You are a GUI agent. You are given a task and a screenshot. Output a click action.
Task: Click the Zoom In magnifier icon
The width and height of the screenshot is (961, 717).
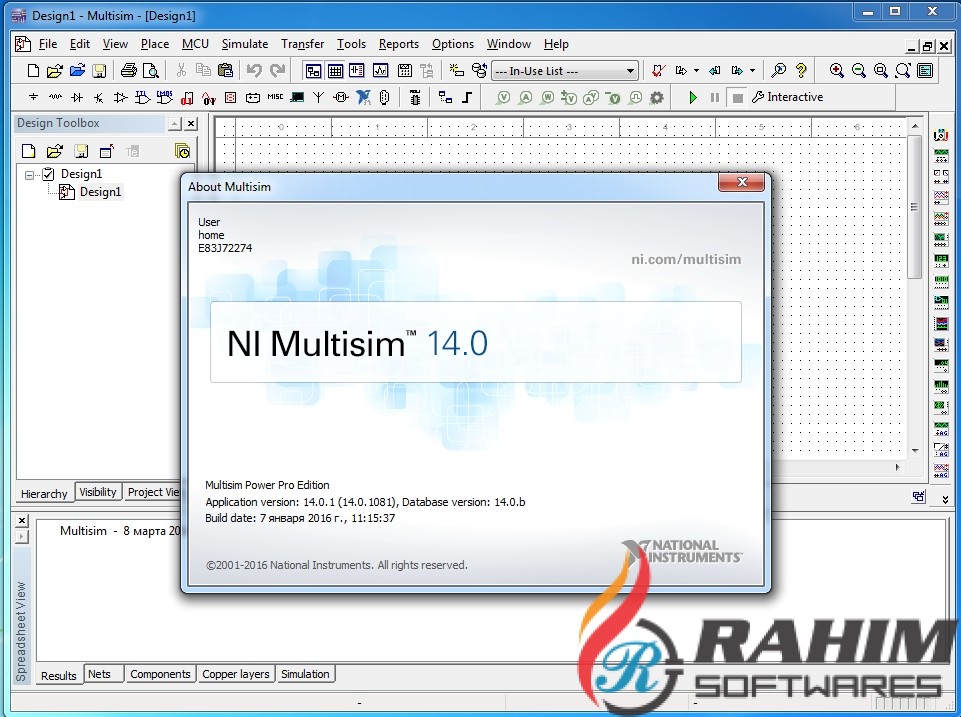point(836,71)
